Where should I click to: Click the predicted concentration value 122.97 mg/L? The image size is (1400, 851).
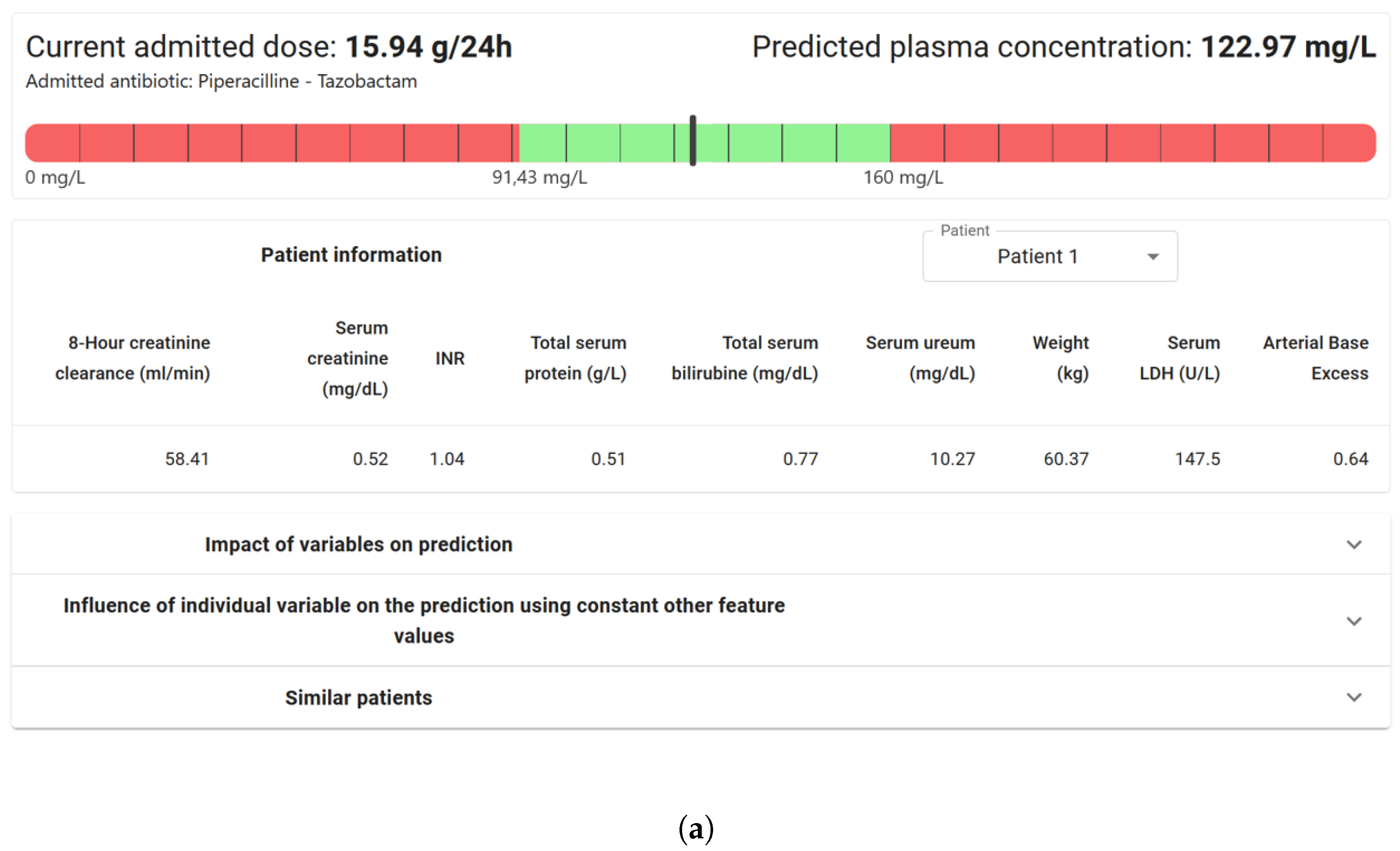(1288, 47)
